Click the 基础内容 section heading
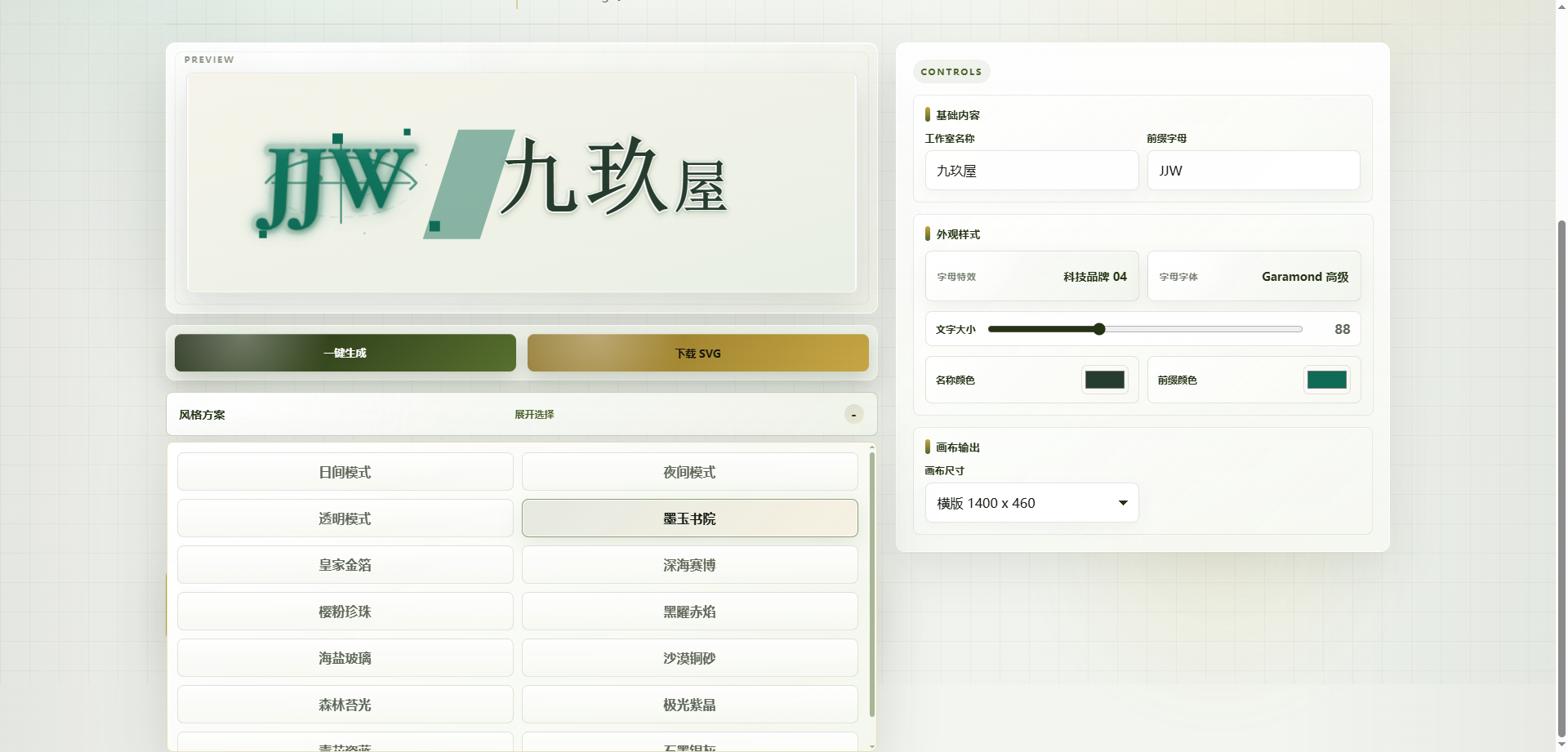The image size is (1568, 752). [x=957, y=115]
